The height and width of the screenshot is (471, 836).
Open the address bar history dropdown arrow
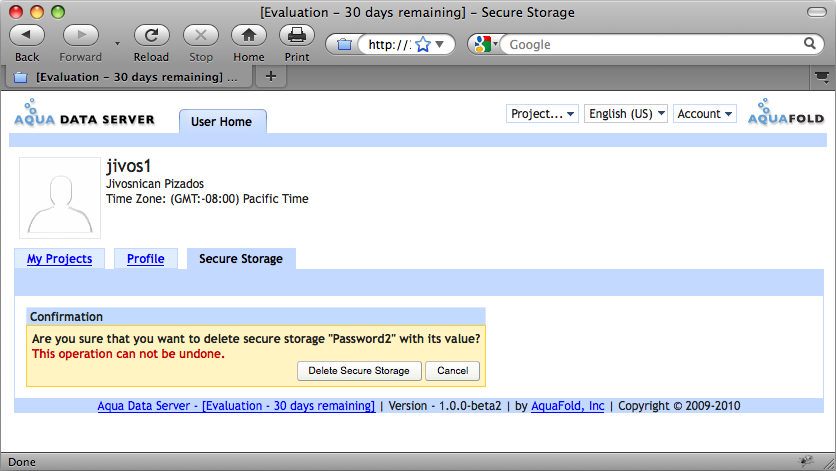[x=440, y=44]
